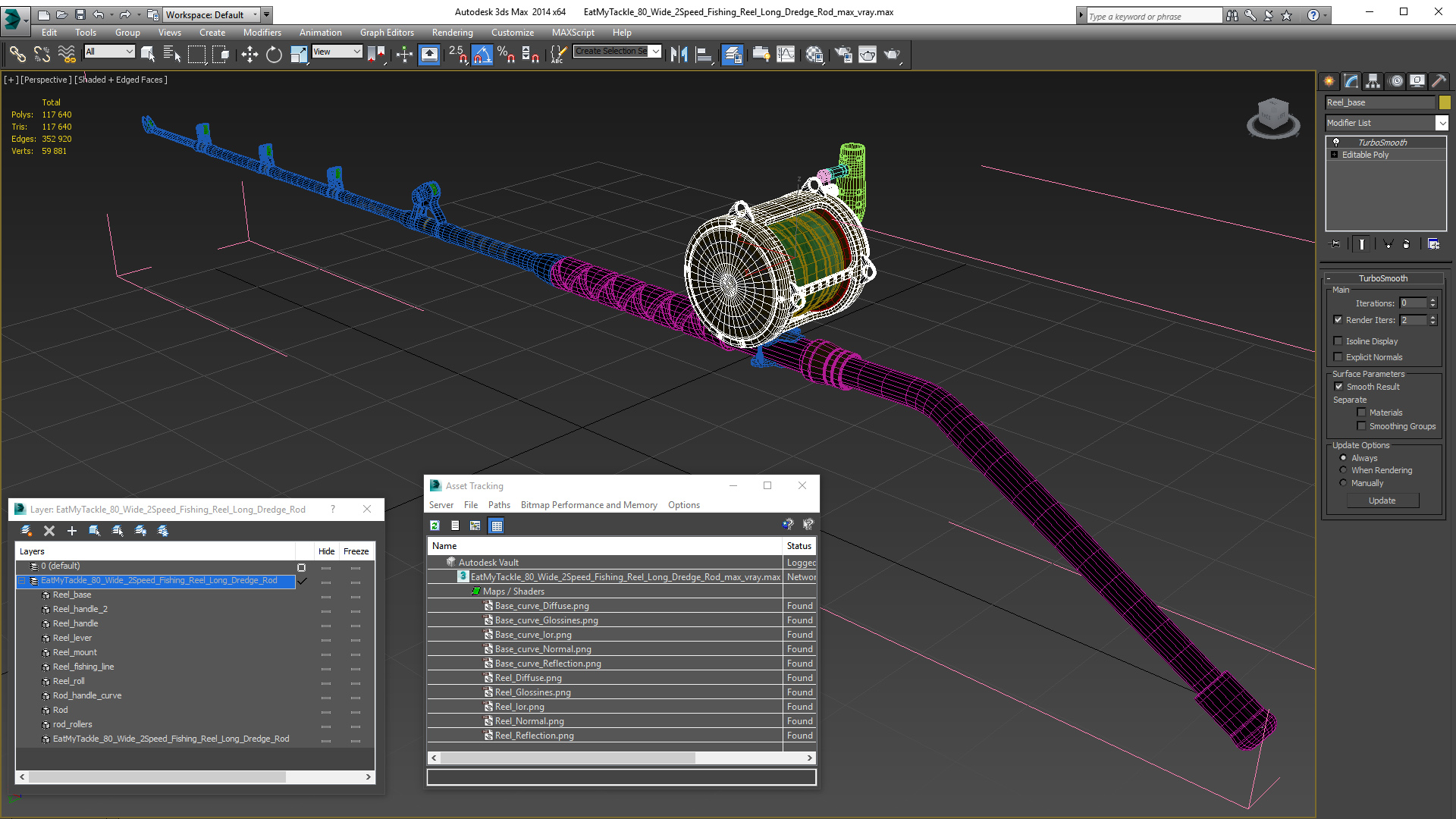Open the Rendering menu
1456x819 pixels.
pyautogui.click(x=452, y=33)
